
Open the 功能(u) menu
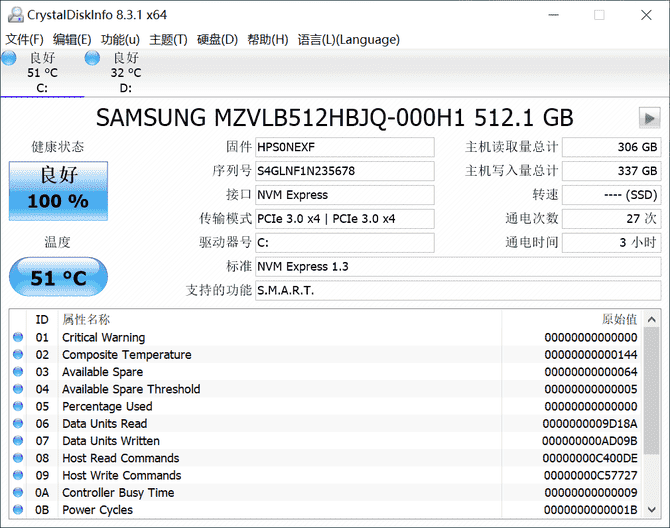120,39
